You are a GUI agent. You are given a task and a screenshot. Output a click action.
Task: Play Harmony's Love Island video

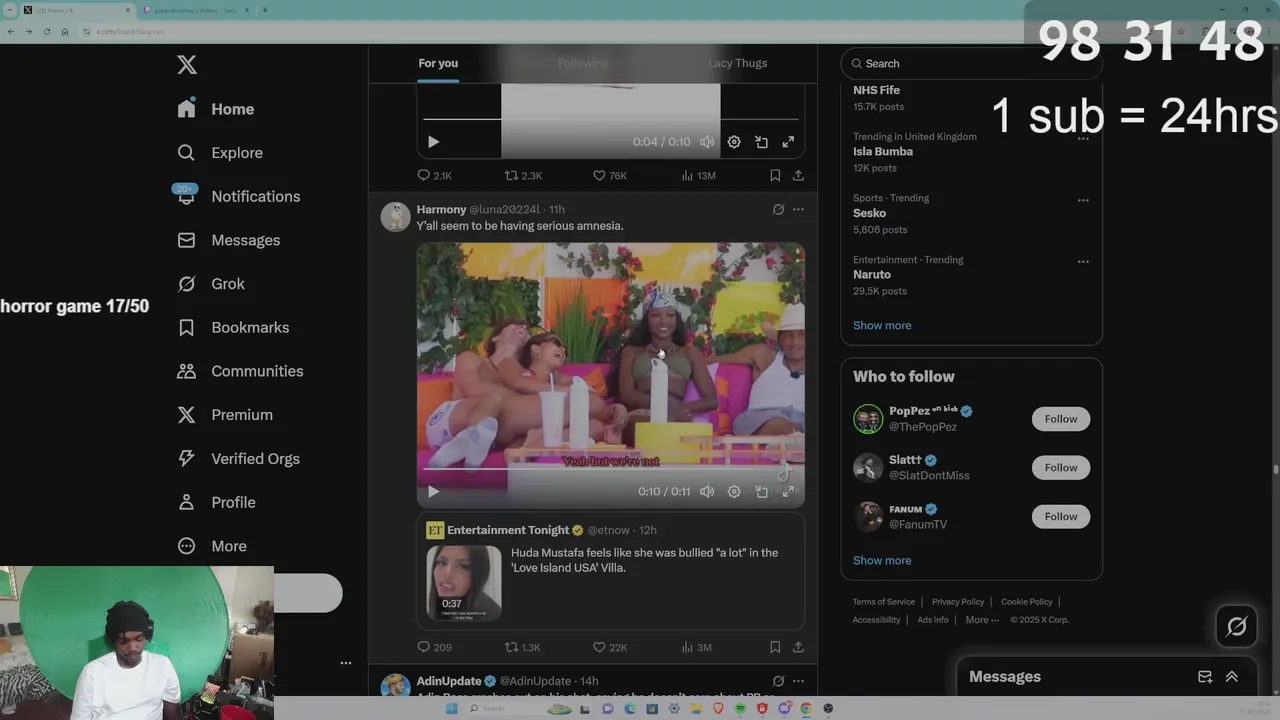tap(433, 492)
